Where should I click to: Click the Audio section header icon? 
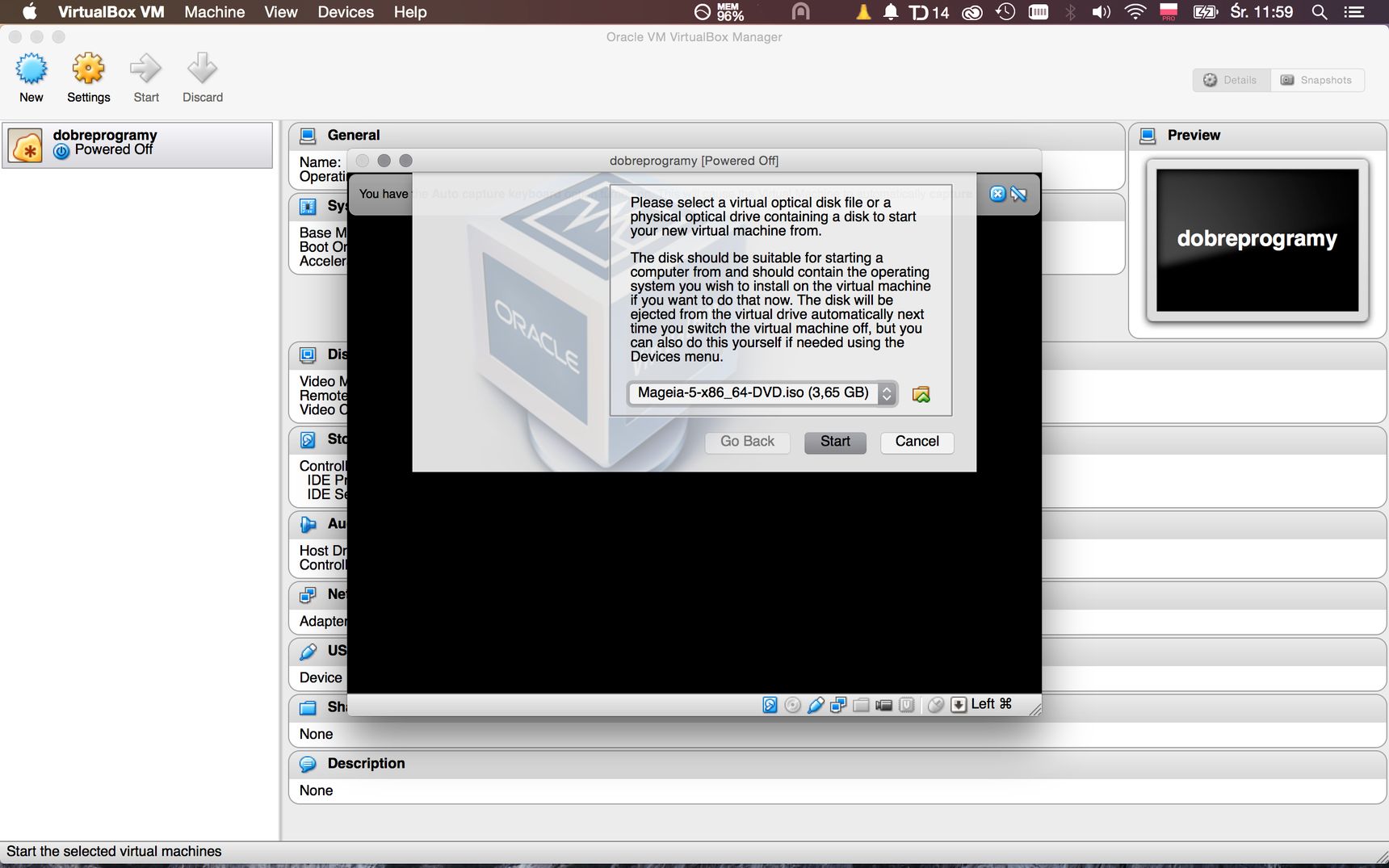(308, 525)
